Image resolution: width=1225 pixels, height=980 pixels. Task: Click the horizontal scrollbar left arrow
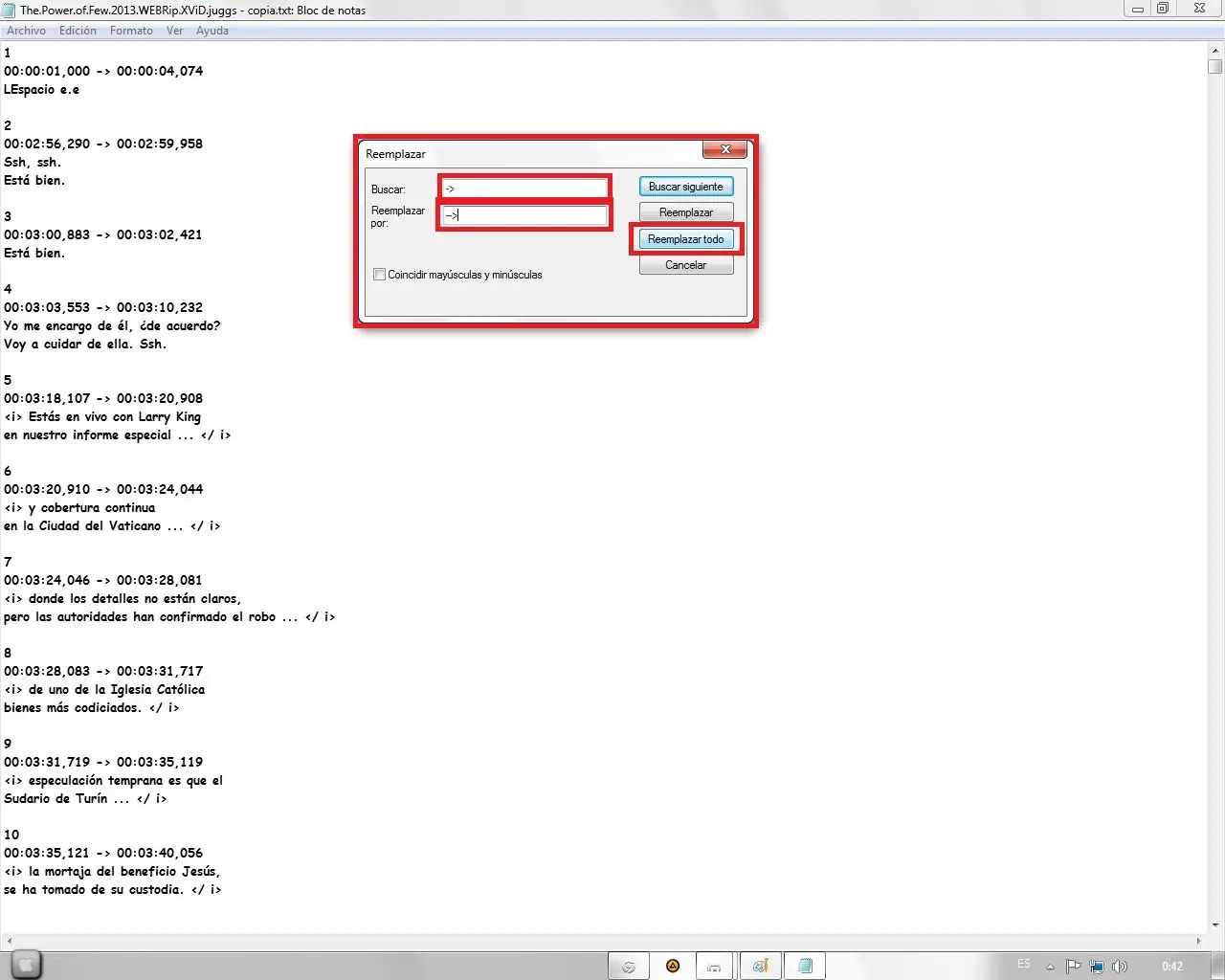coord(9,942)
